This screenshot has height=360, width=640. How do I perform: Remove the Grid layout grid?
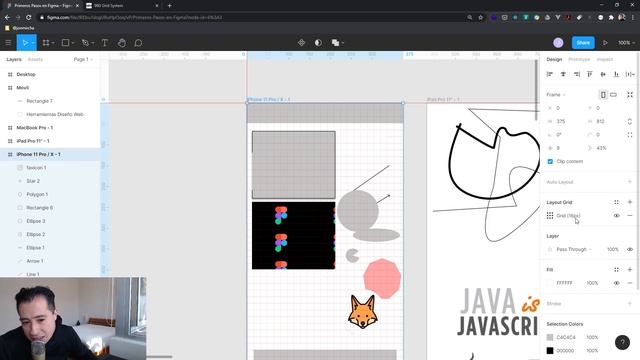[630, 216]
